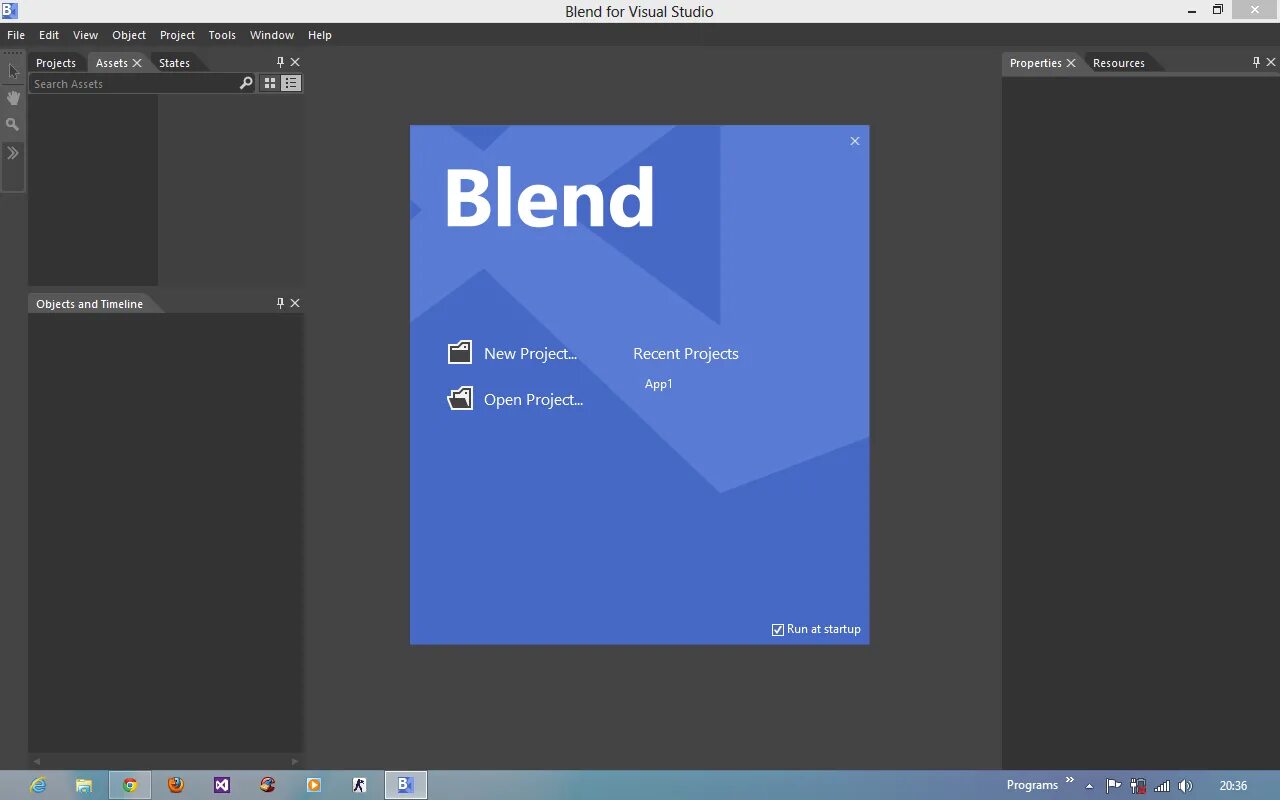Click the Action Center flag tray icon
Viewport: 1280px width, 800px height.
[x=1114, y=786]
